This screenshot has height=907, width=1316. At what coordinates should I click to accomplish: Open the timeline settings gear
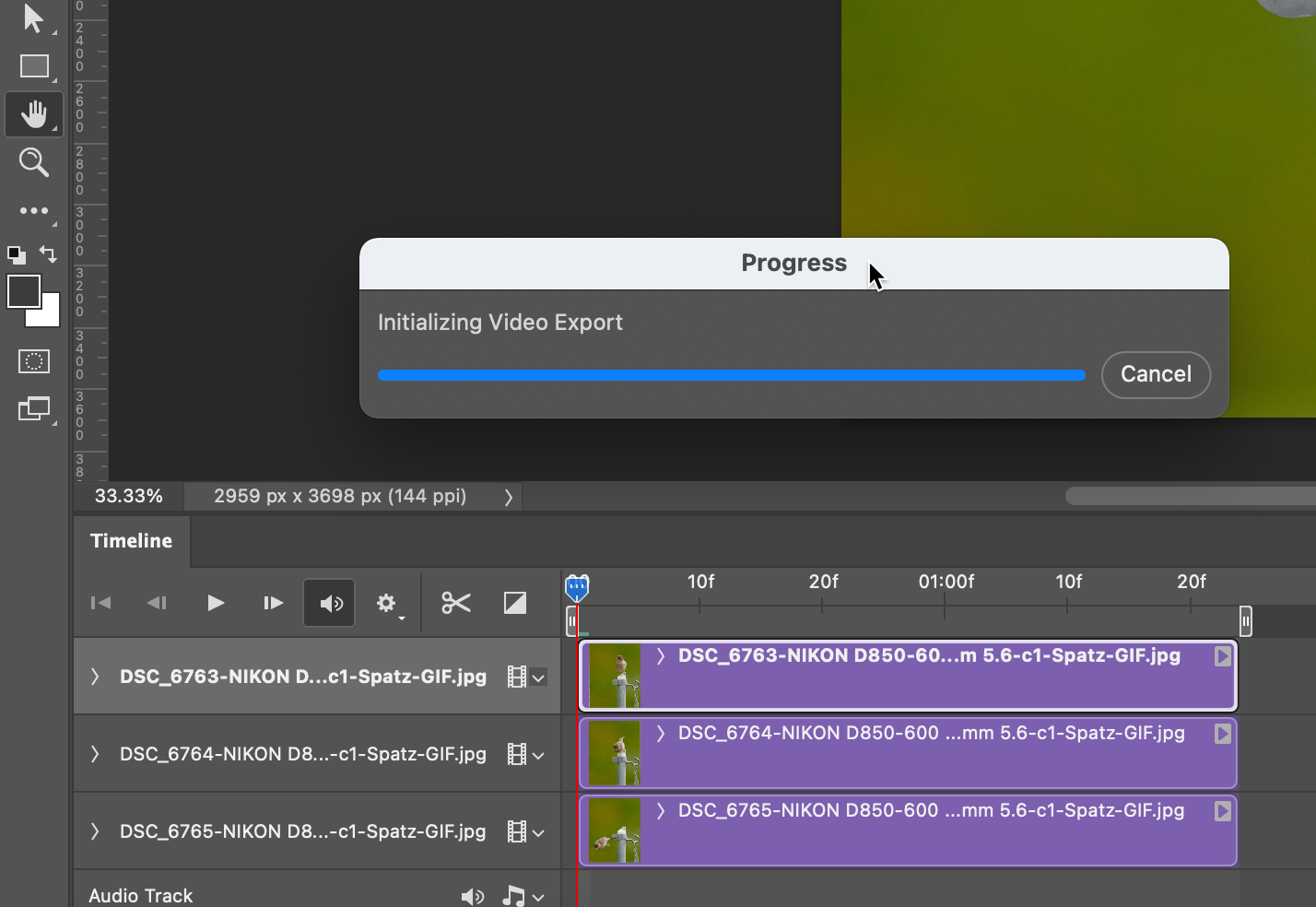385,603
